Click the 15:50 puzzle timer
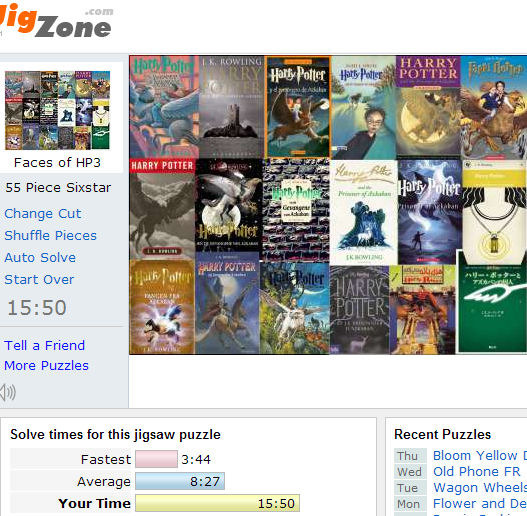Image resolution: width=527 pixels, height=516 pixels. coord(37,308)
